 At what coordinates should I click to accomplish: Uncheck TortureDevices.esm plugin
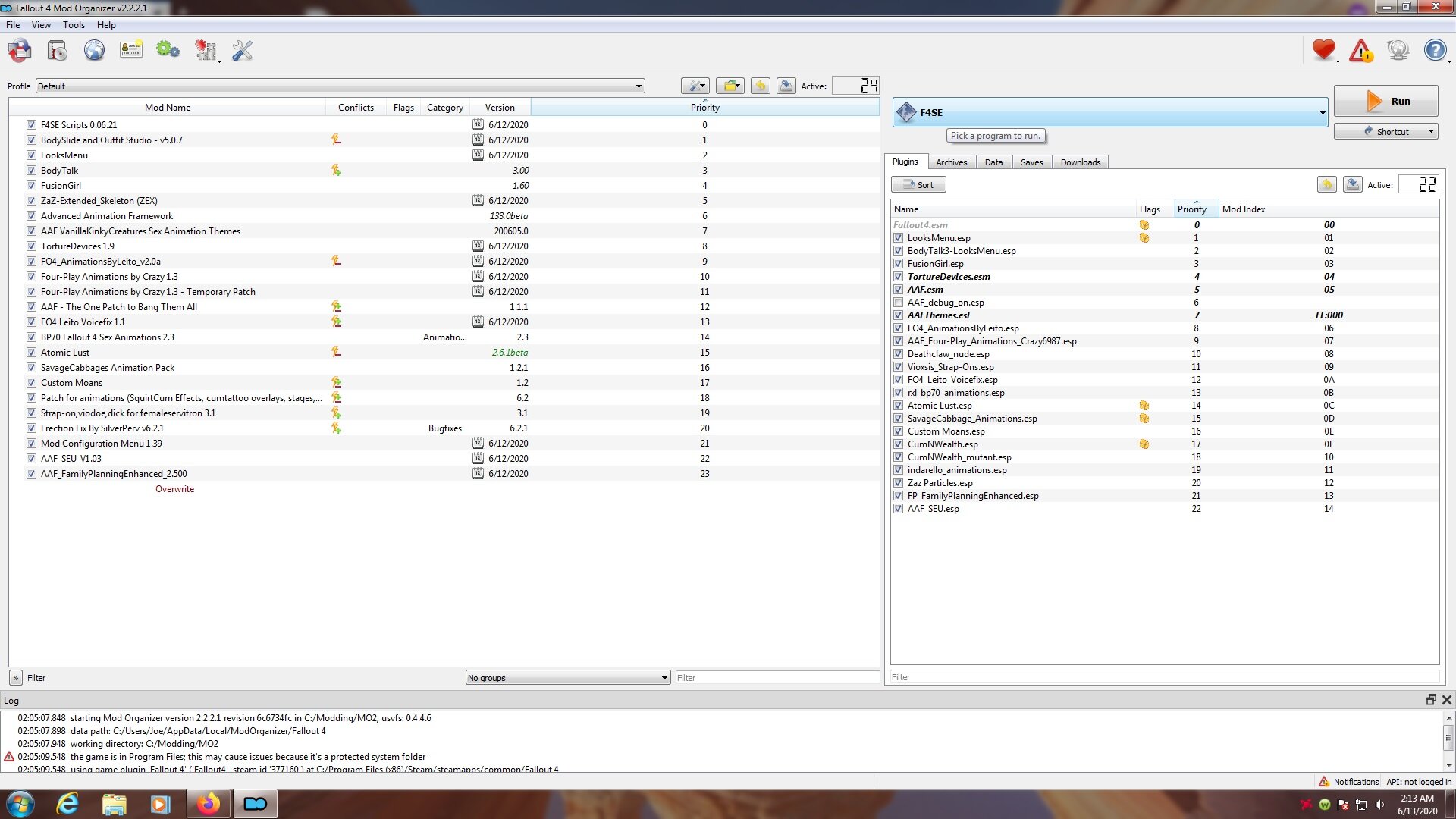coord(898,277)
